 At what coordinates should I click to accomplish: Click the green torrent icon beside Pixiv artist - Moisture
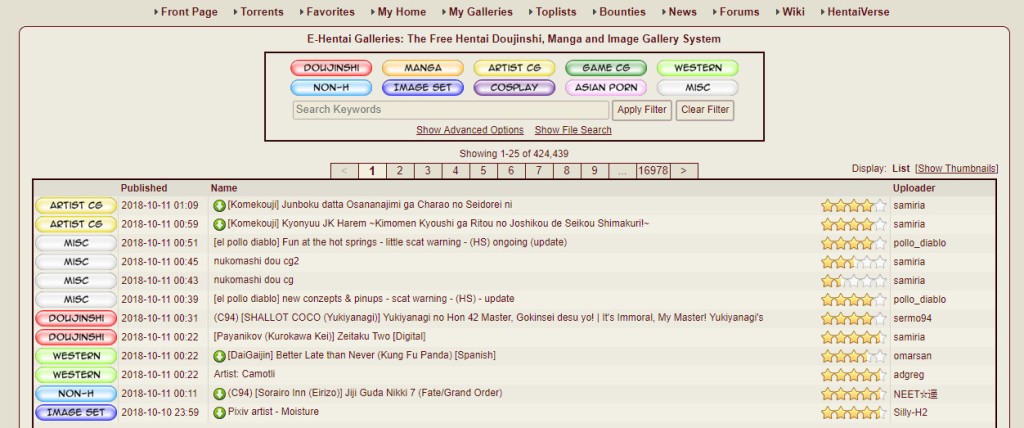tap(219, 413)
